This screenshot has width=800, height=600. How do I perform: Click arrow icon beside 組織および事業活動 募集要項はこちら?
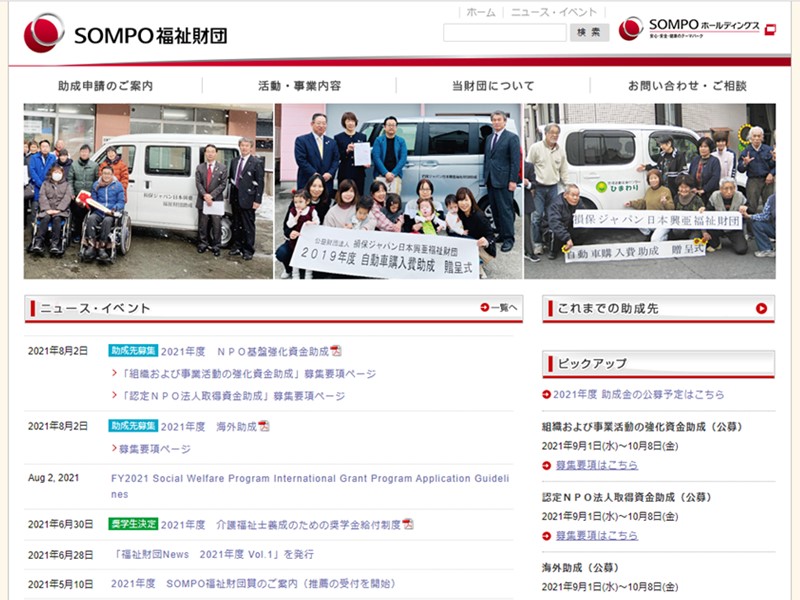(546, 465)
